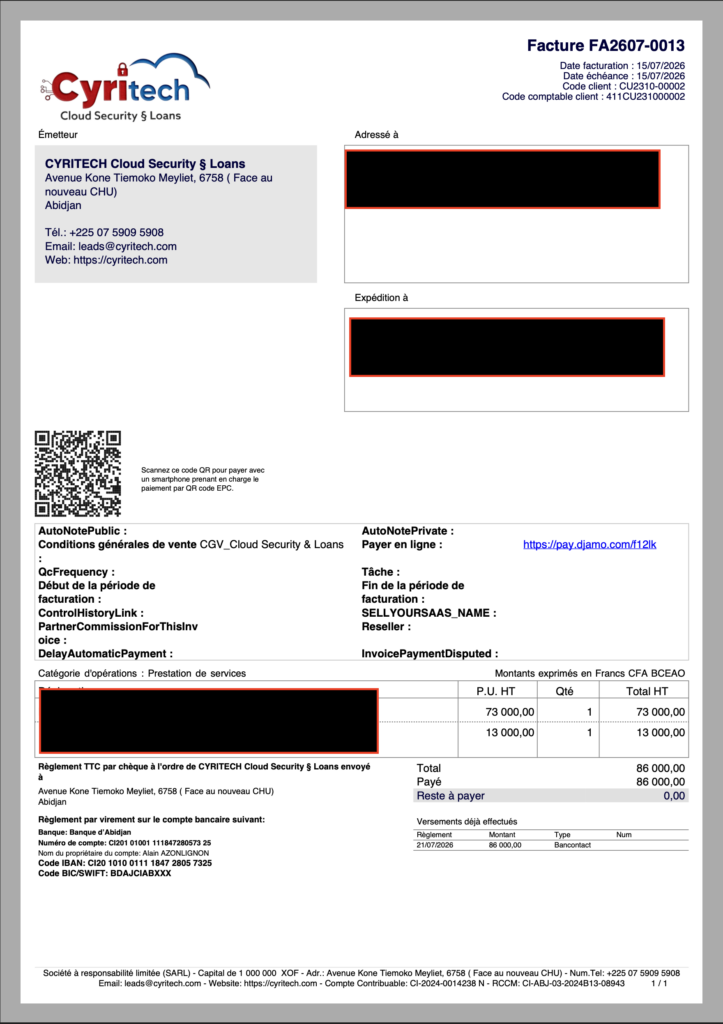Click the 'Date échéance : 15/07/2026' line

point(624,76)
